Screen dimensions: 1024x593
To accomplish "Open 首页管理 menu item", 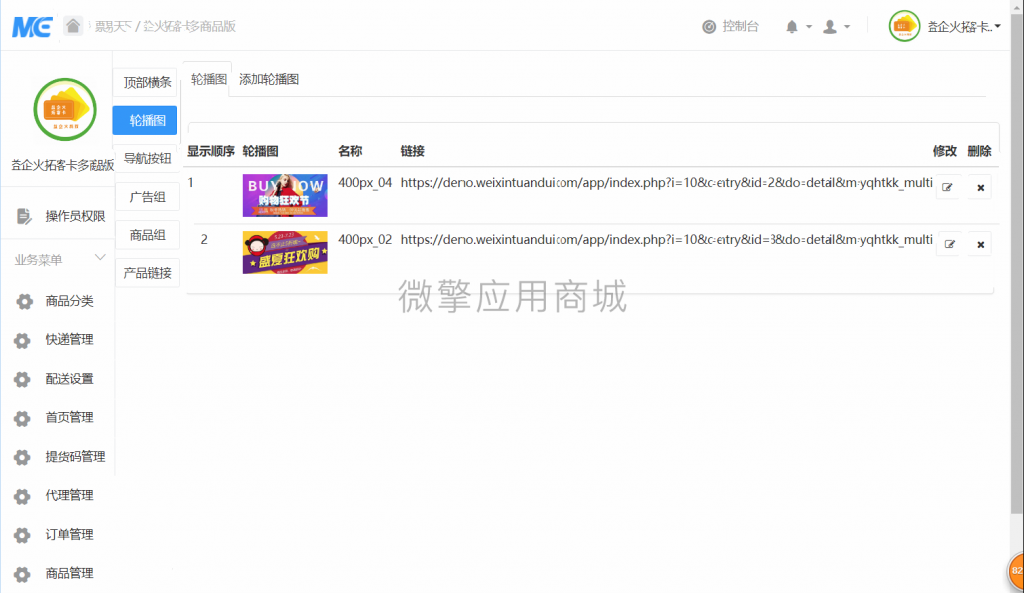I will [69, 417].
